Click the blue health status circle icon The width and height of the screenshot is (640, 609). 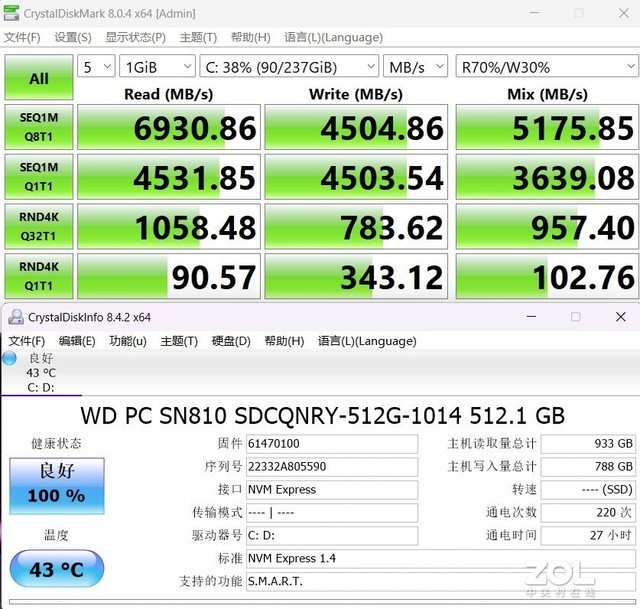(x=9, y=358)
